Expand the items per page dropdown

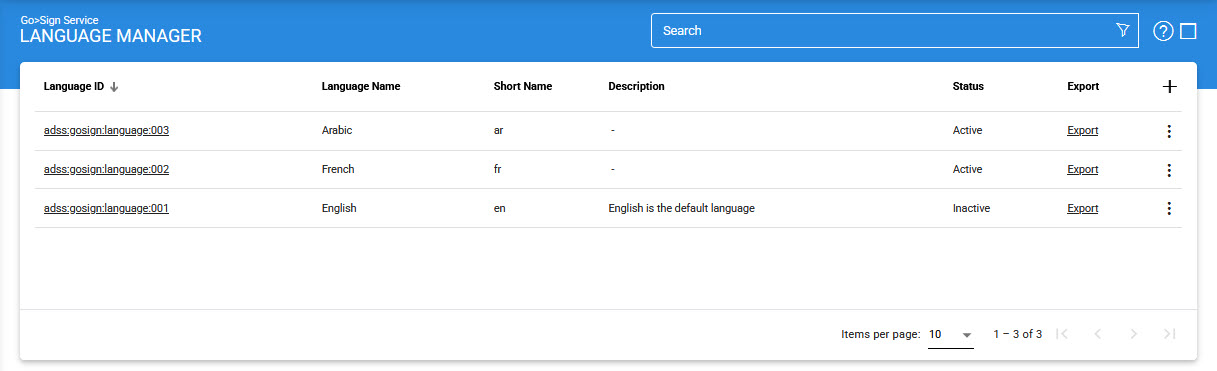tap(951, 334)
